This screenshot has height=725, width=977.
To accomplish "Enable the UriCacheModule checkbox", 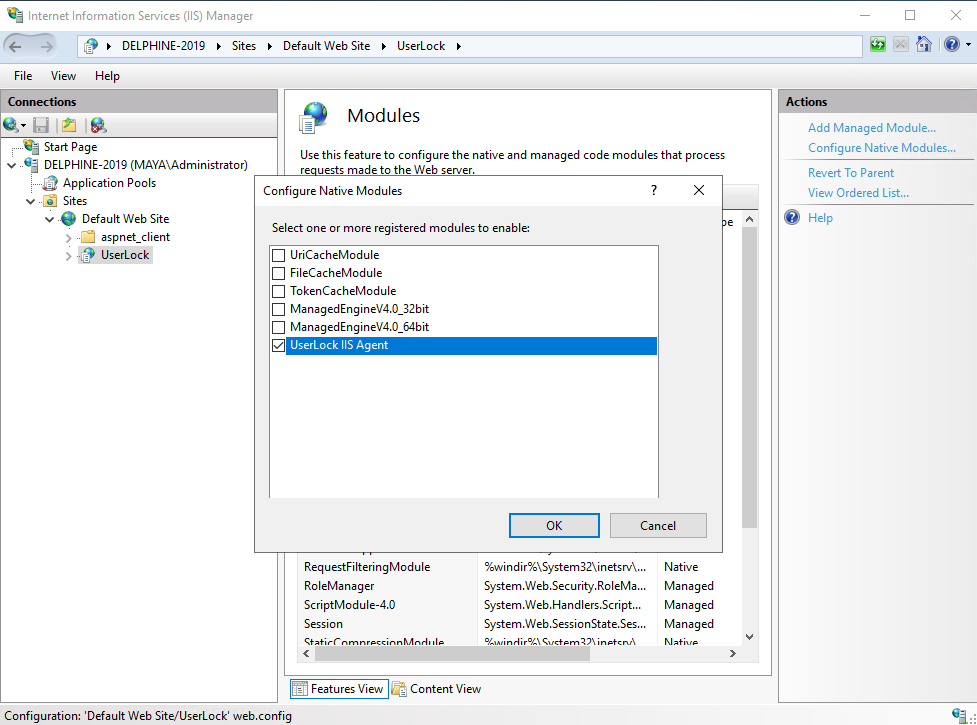I will (279, 255).
